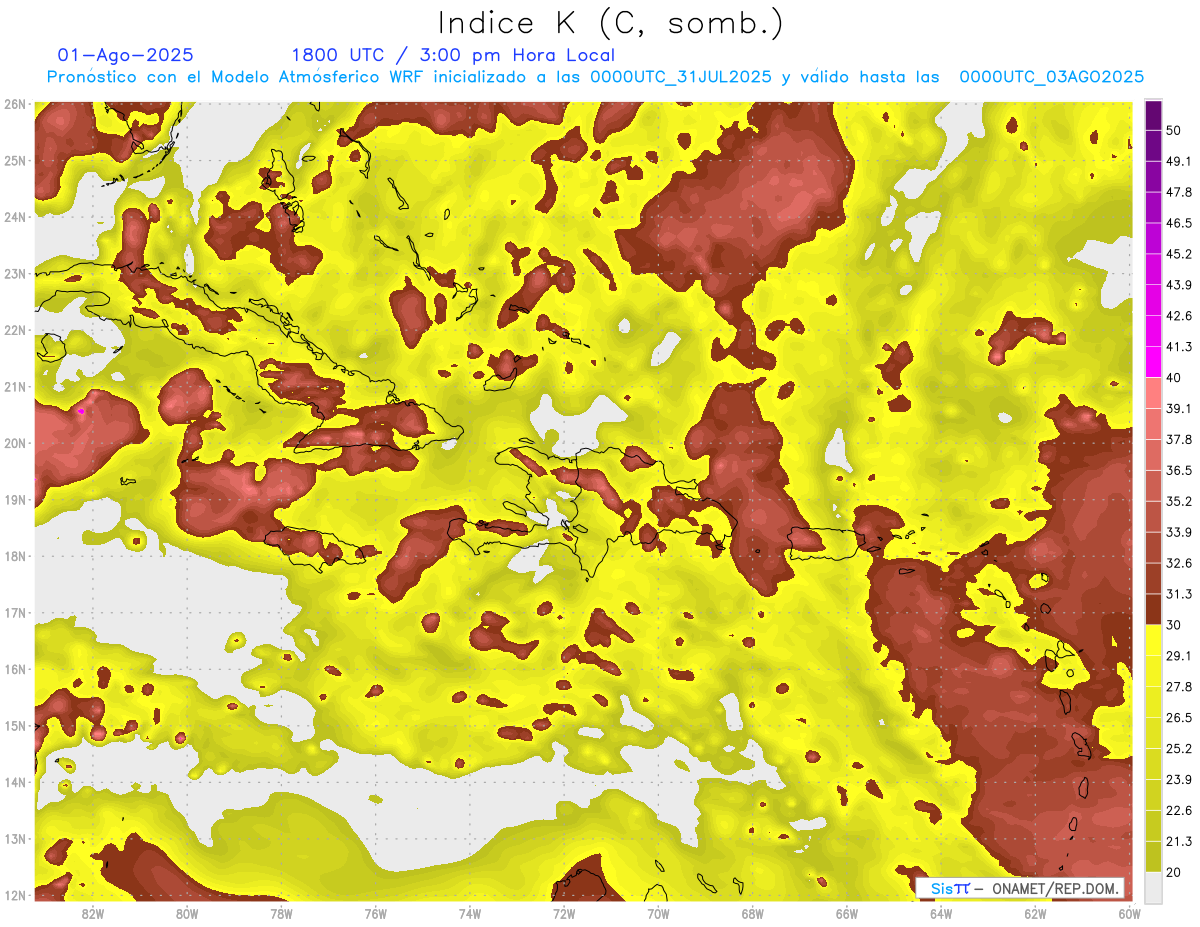Click the "30" value on the color scale
1200x927 pixels.
pyautogui.click(x=1174, y=625)
